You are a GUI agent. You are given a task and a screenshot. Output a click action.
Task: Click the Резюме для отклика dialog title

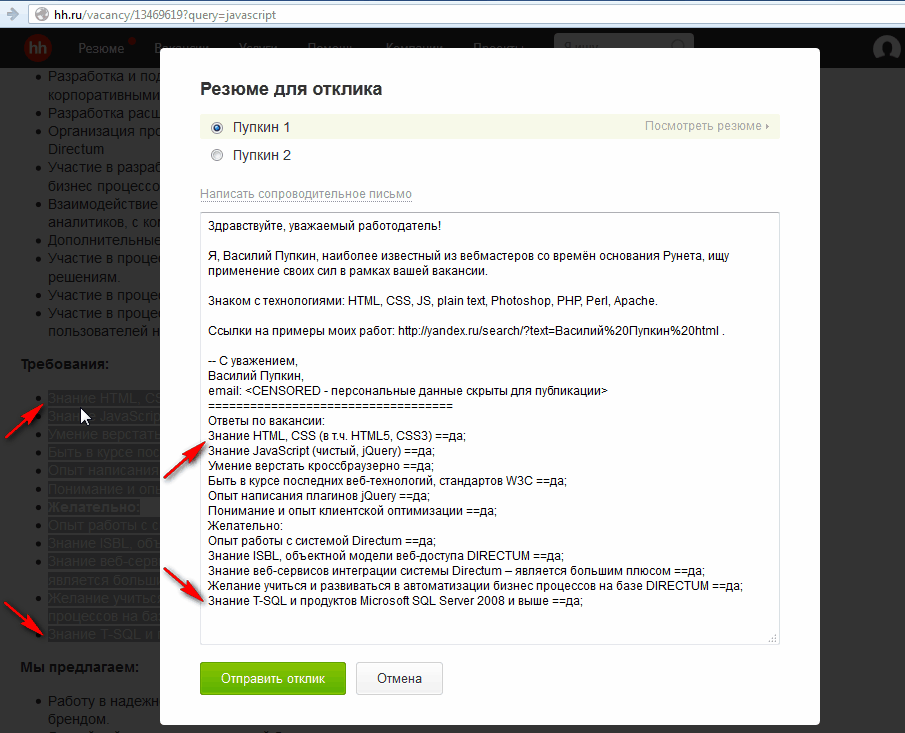coord(291,89)
